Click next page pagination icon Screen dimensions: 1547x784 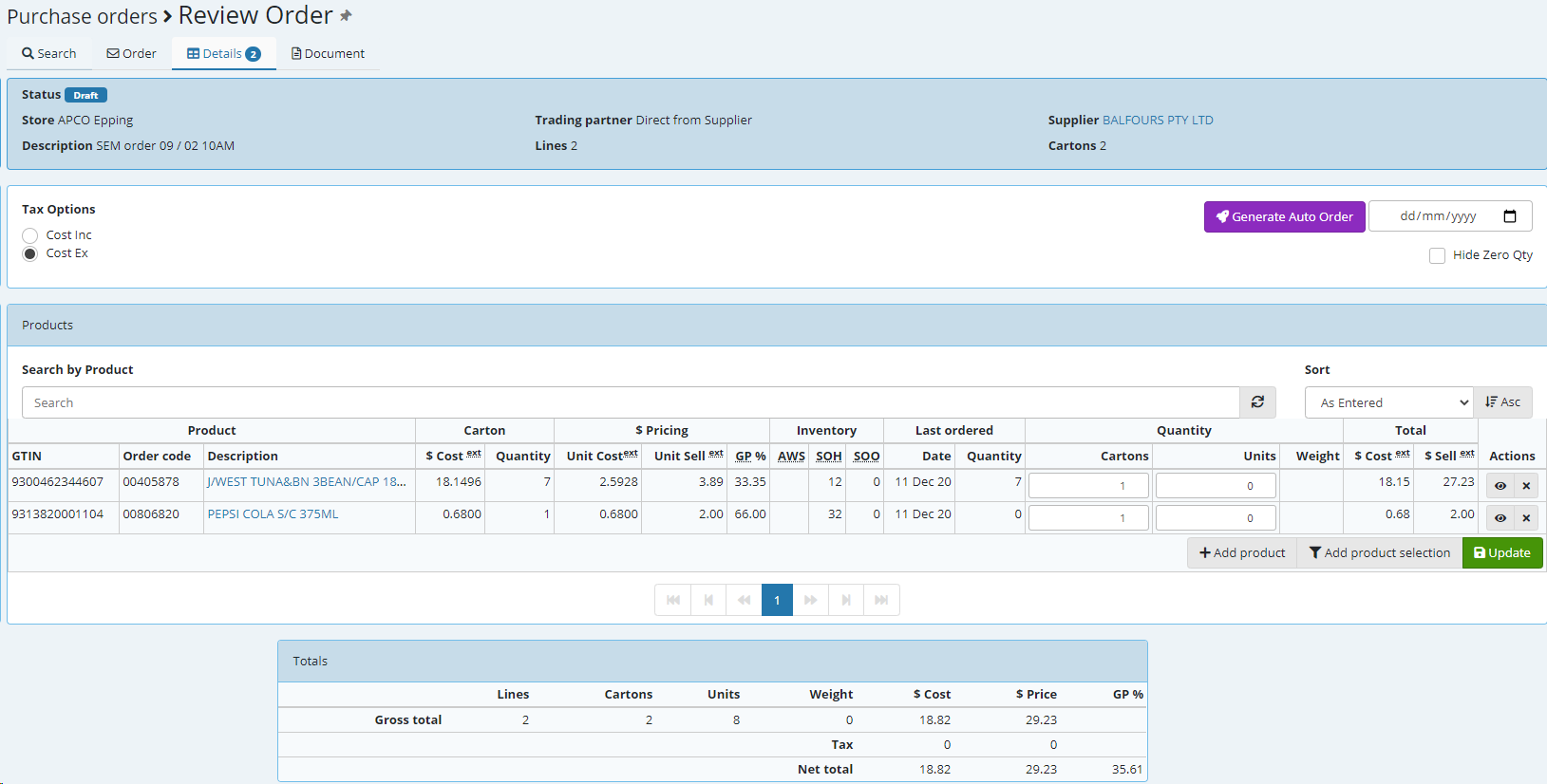pos(846,600)
